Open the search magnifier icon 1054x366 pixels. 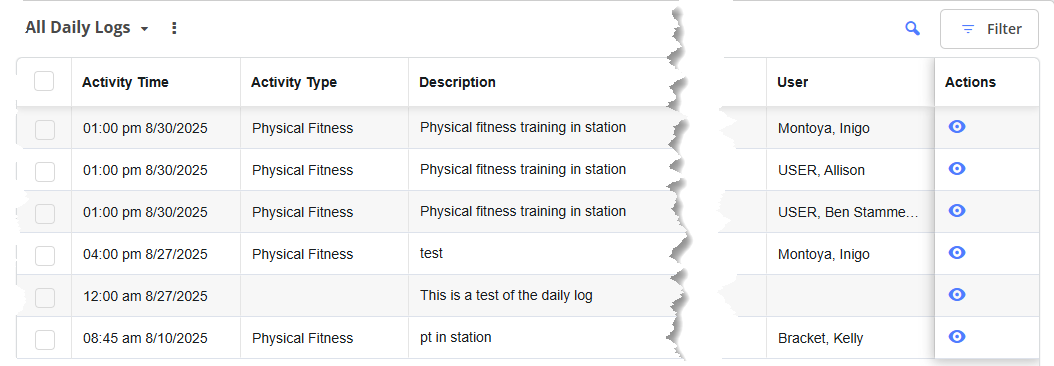(912, 29)
